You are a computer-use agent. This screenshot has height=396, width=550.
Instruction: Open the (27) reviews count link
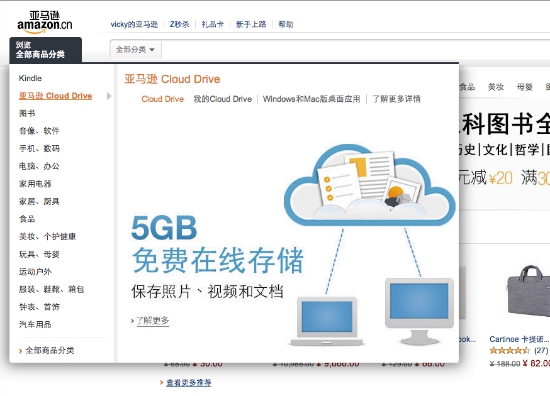click(541, 350)
